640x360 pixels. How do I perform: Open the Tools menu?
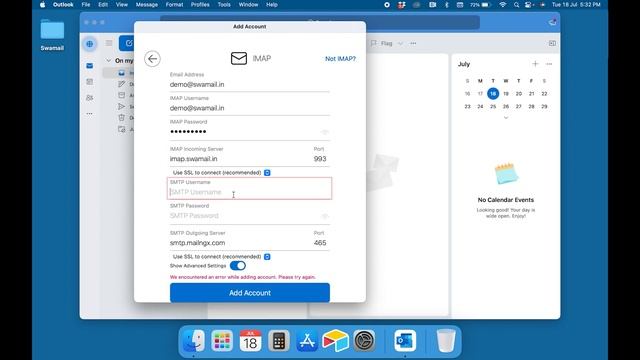point(224,4)
